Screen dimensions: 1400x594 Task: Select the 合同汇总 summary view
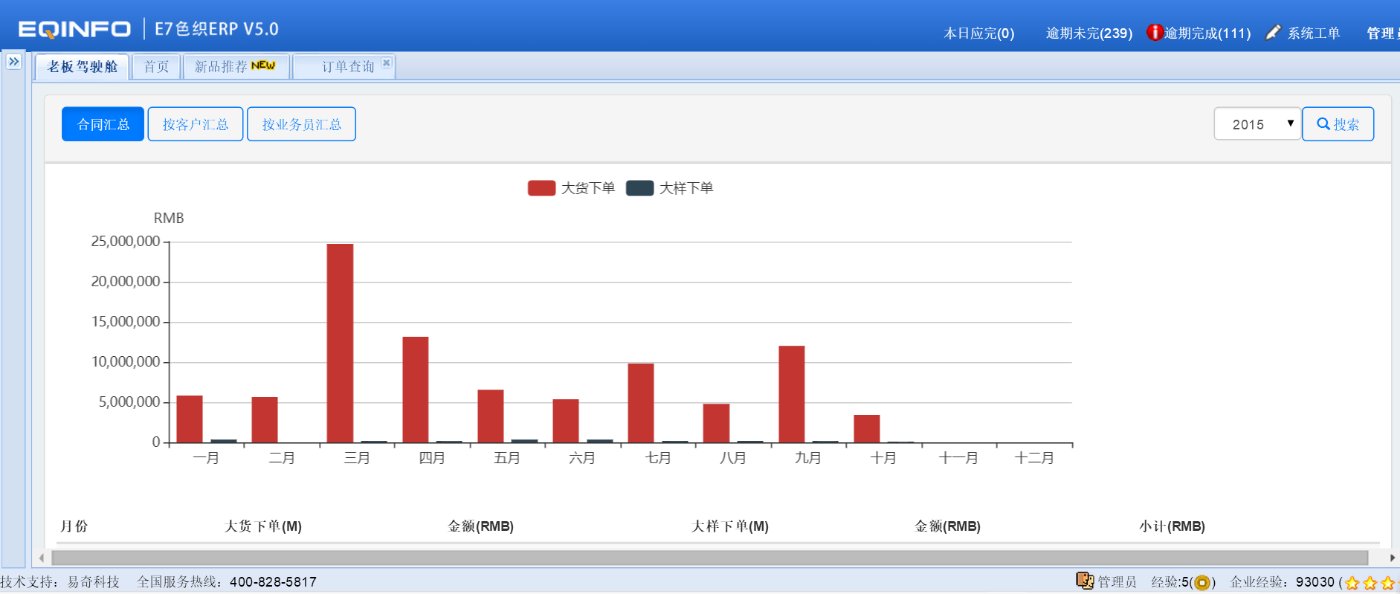103,124
